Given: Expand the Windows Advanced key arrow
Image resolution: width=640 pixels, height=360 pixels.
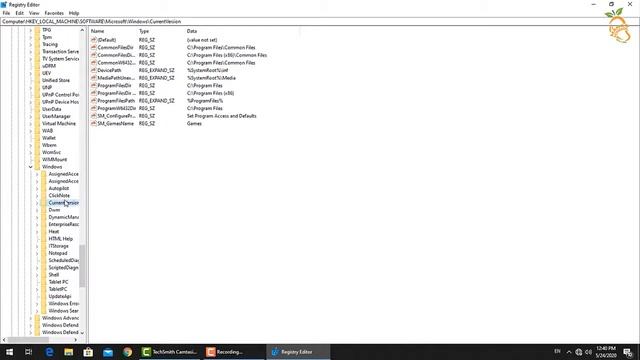Looking at the screenshot, I should (x=31, y=318).
